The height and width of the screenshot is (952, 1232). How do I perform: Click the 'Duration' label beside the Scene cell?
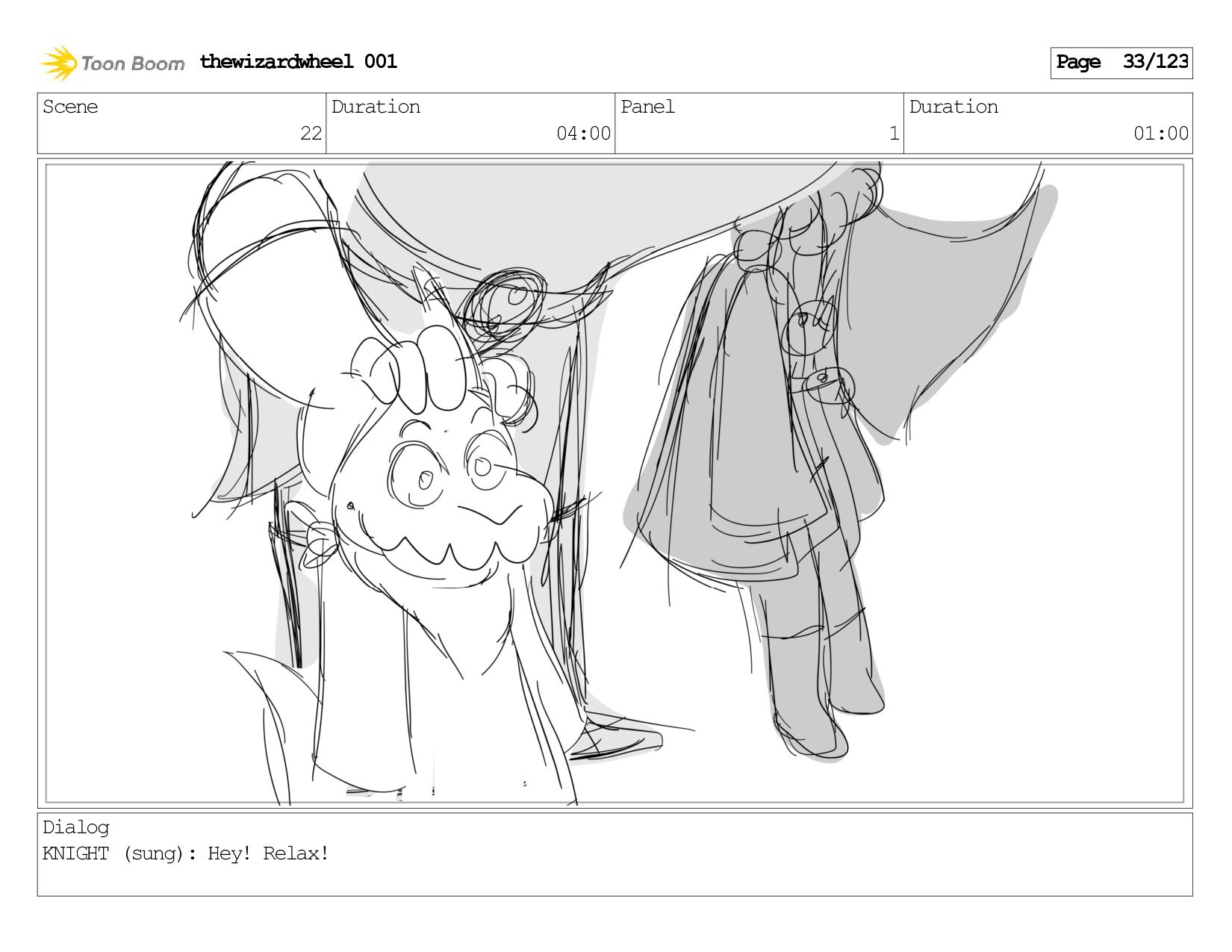(x=376, y=107)
